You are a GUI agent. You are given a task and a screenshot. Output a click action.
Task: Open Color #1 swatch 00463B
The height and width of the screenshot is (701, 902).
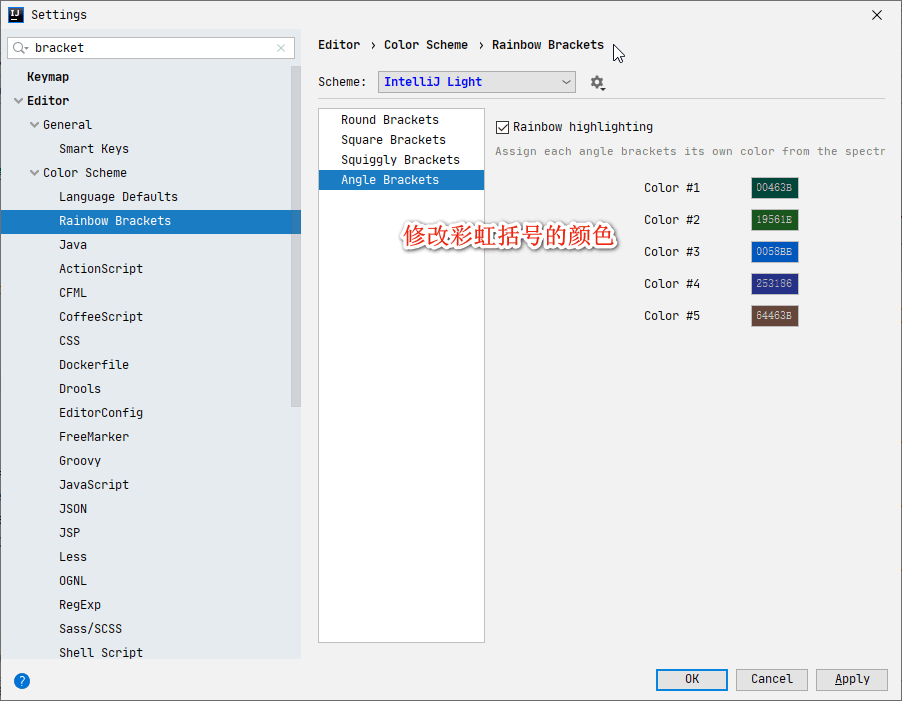click(774, 188)
